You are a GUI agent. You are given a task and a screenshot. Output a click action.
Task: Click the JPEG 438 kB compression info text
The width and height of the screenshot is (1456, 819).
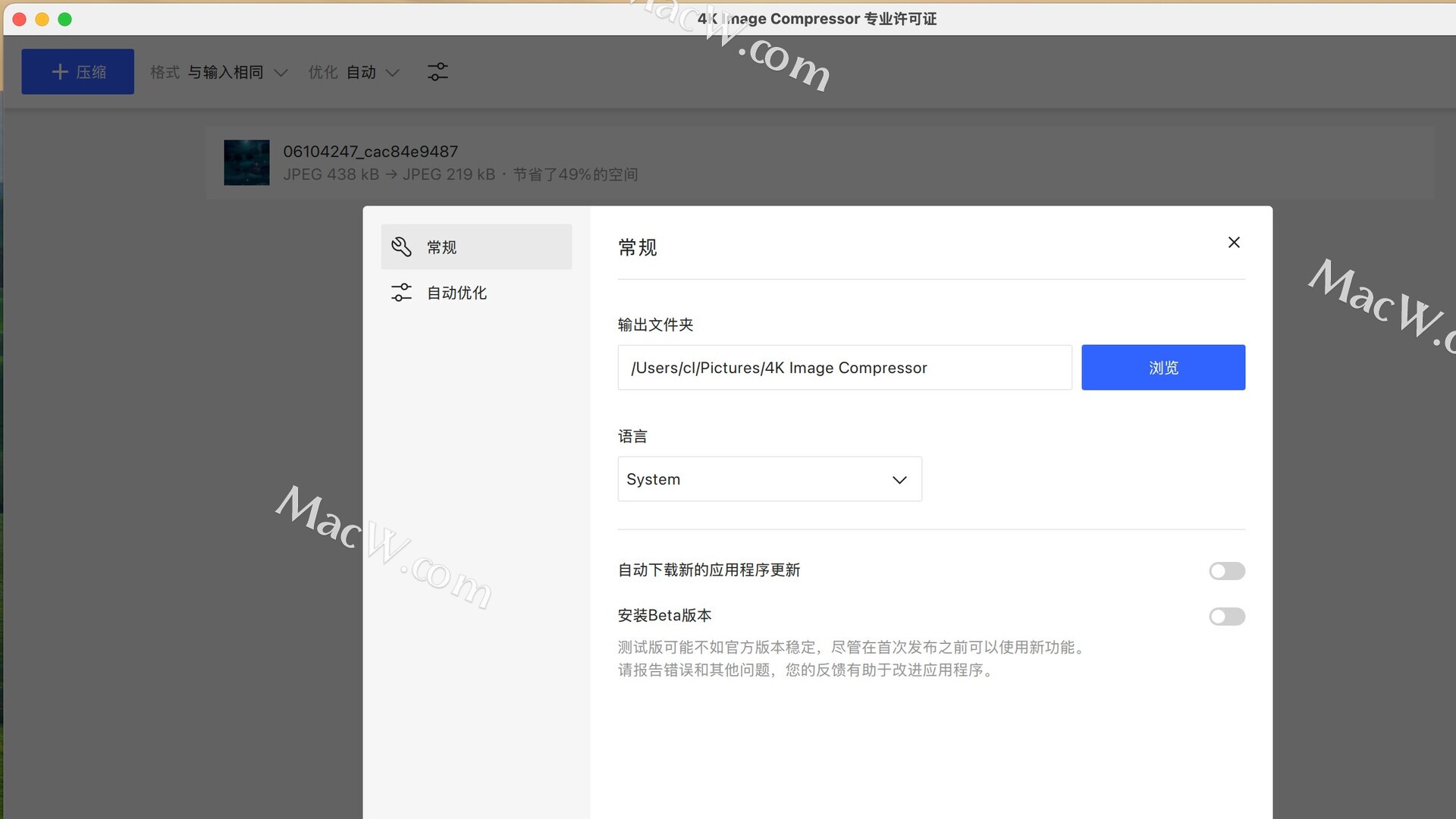point(460,174)
